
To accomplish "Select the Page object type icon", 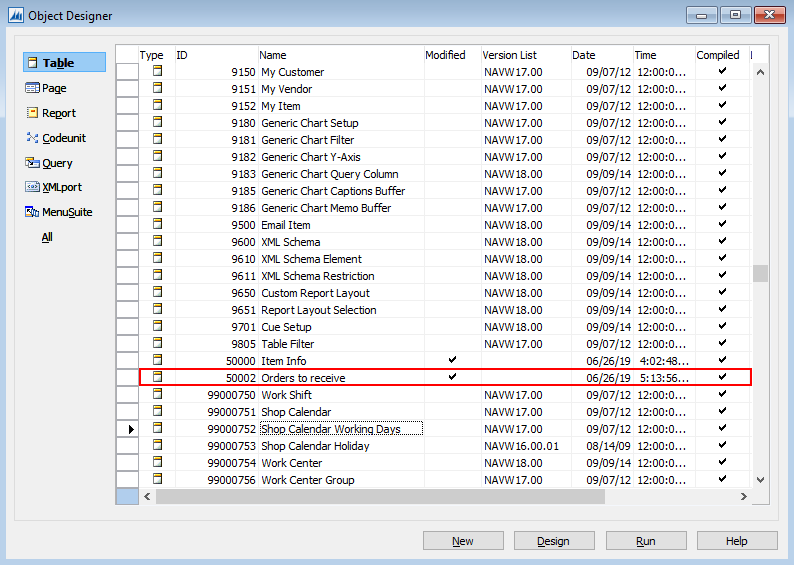I will [x=33, y=88].
